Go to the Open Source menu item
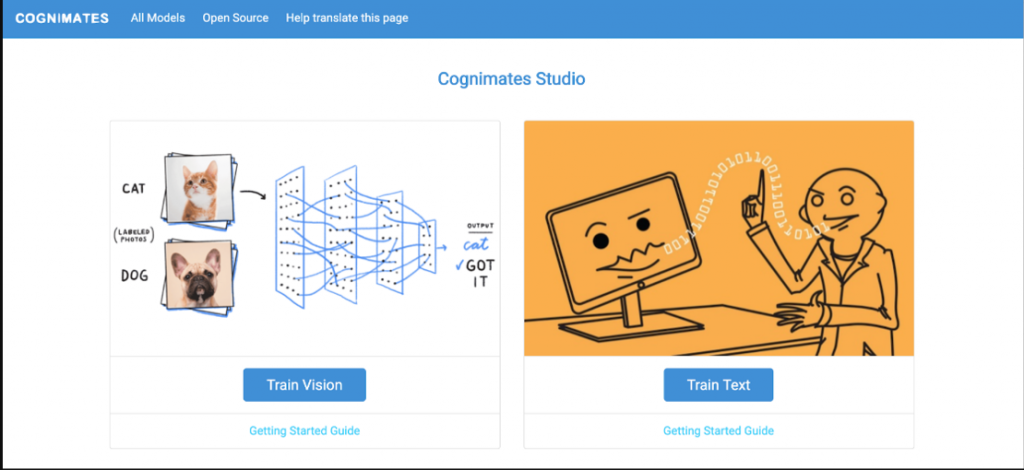1024x470 pixels. [235, 18]
